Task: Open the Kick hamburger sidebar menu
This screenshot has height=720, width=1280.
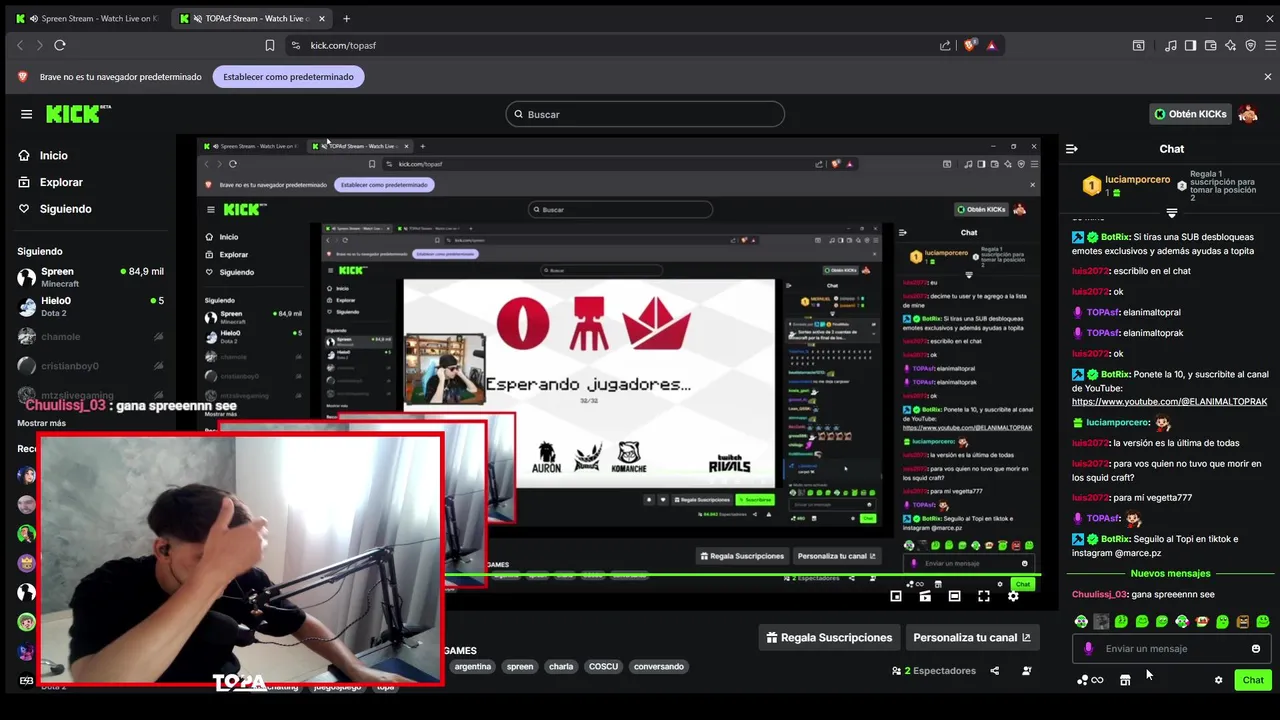Action: tap(26, 114)
